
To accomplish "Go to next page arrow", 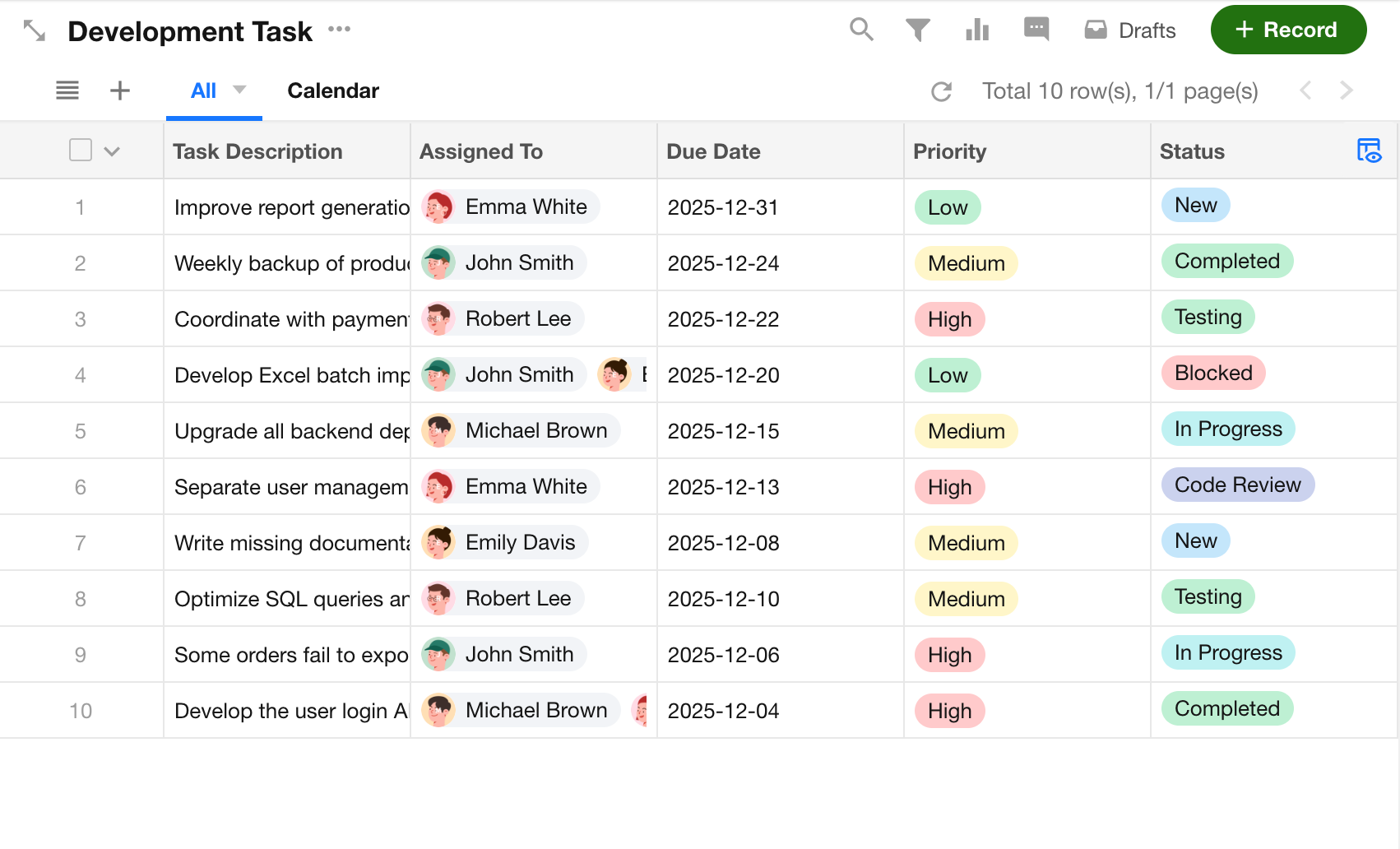I will [1346, 90].
